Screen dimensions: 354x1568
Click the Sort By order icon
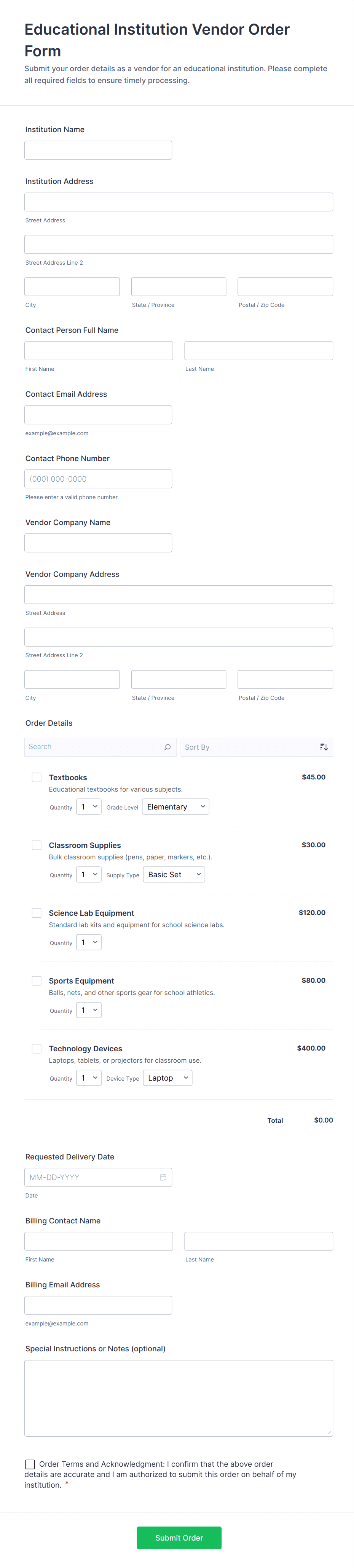[x=324, y=747]
